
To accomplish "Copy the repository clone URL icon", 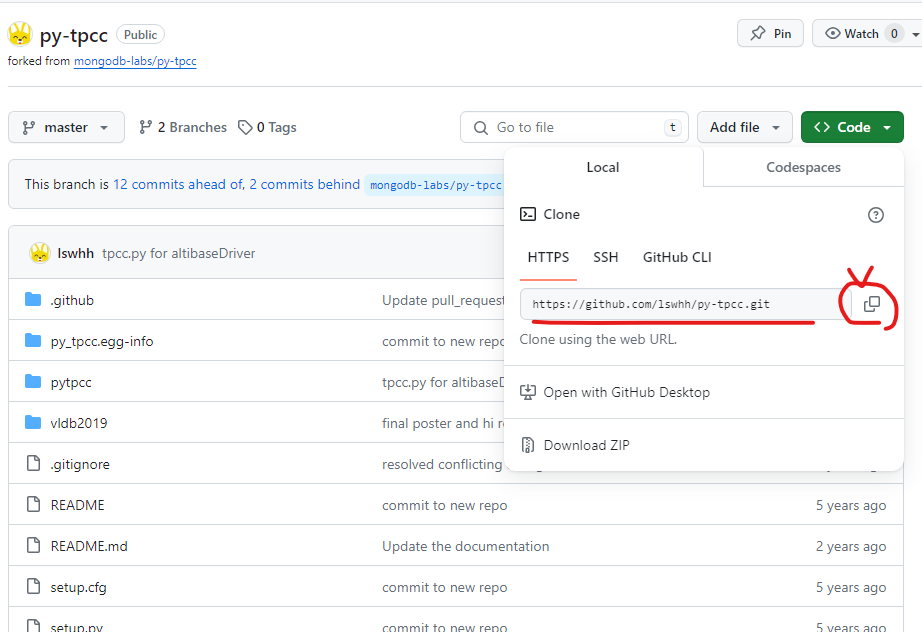I will pos(872,304).
